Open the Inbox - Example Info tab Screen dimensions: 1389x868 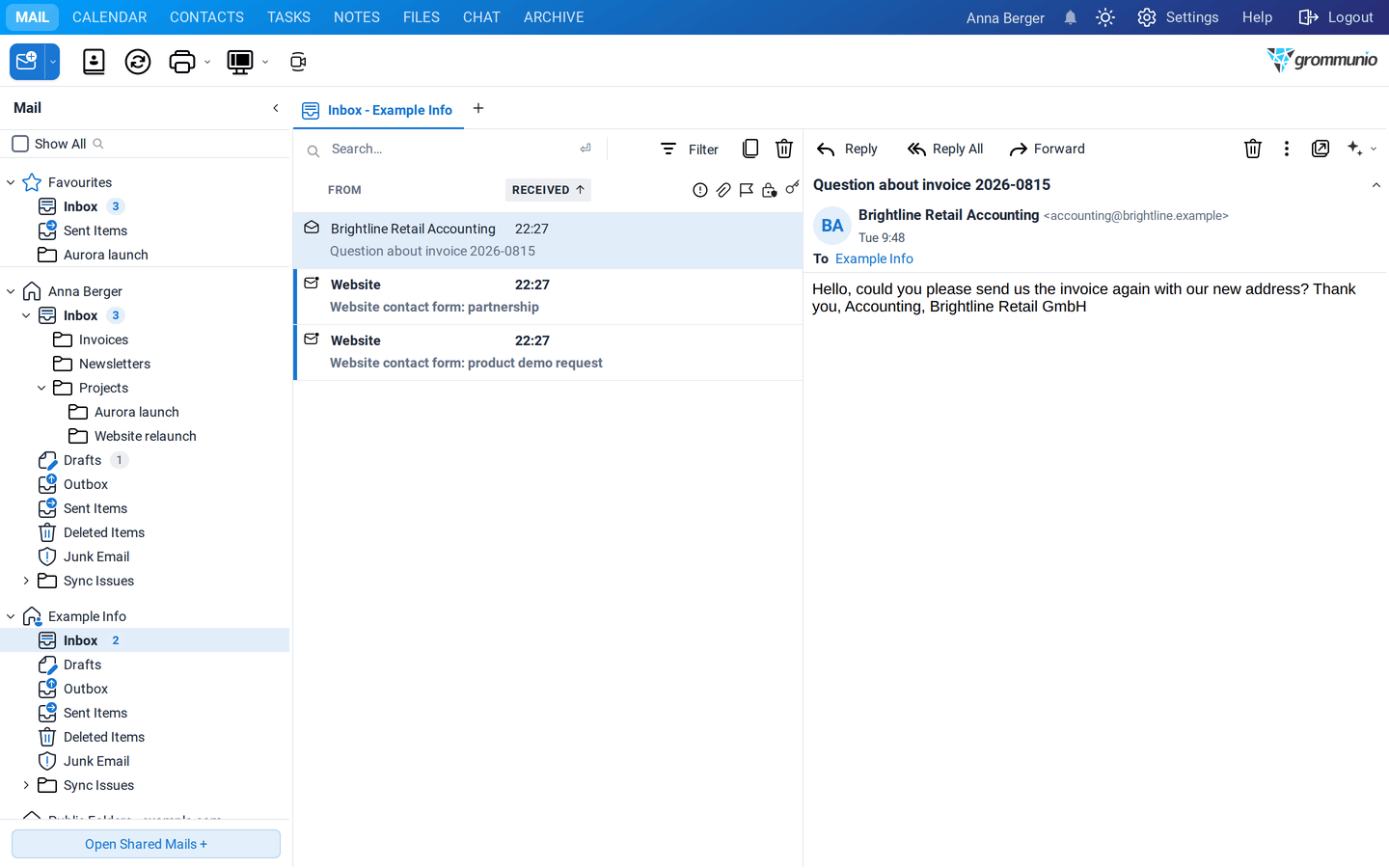[x=378, y=110]
